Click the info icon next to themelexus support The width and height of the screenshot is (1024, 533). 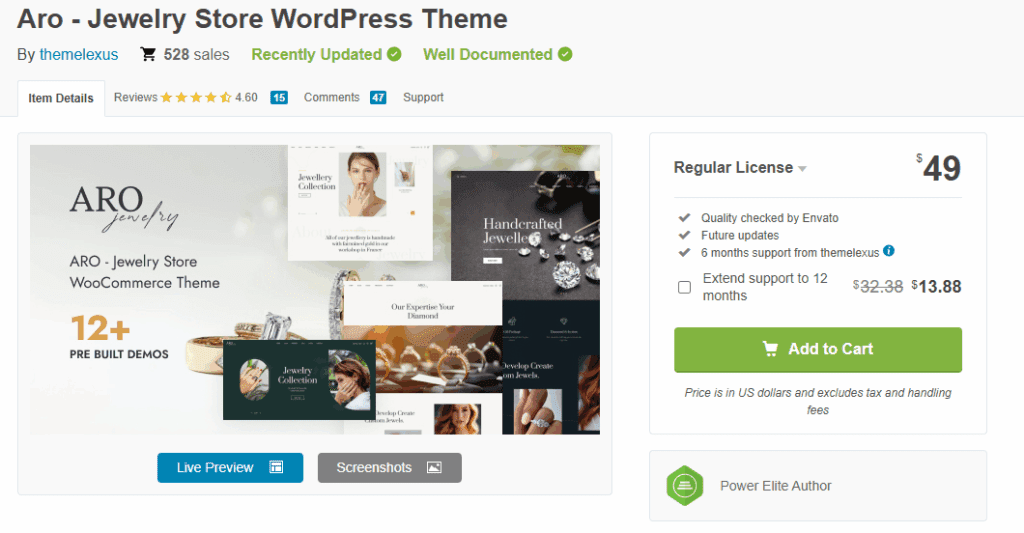[x=889, y=250]
